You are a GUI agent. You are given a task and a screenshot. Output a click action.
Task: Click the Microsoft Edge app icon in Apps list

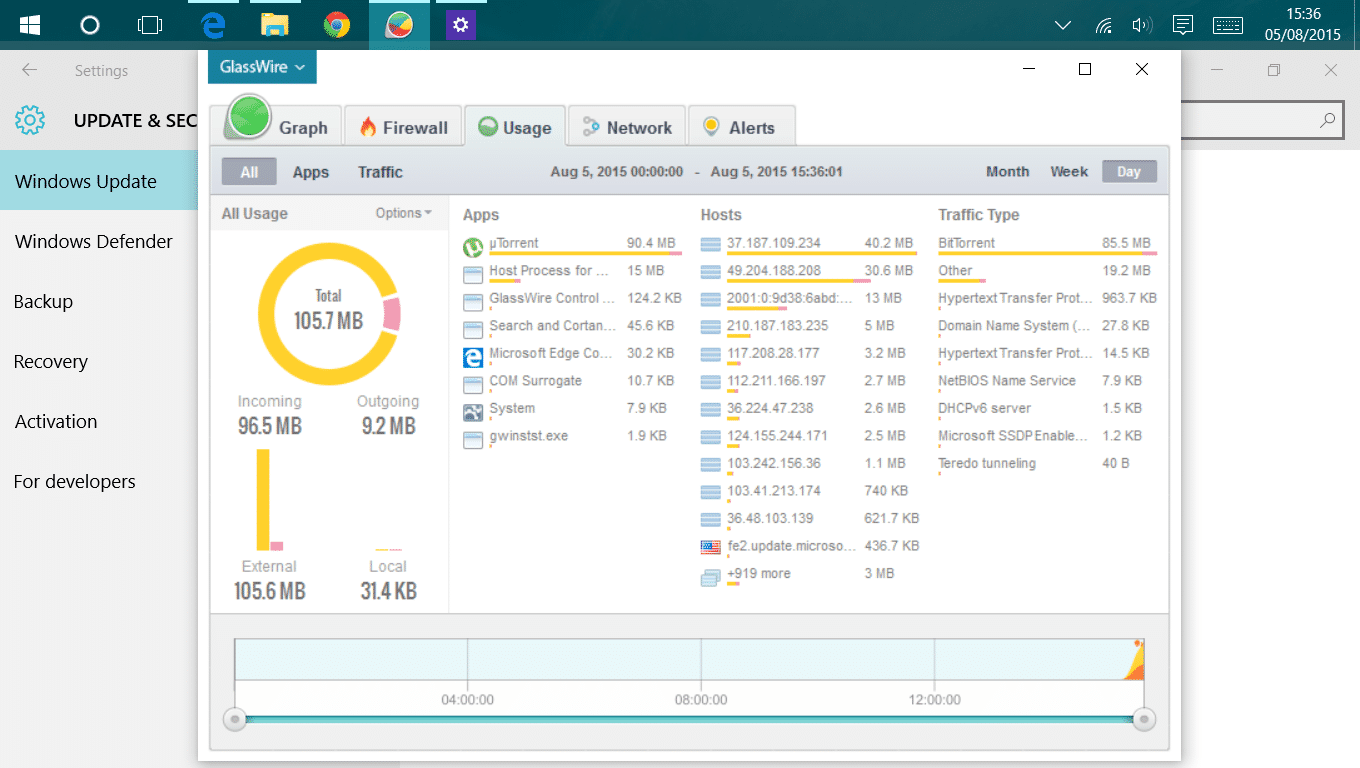473,357
